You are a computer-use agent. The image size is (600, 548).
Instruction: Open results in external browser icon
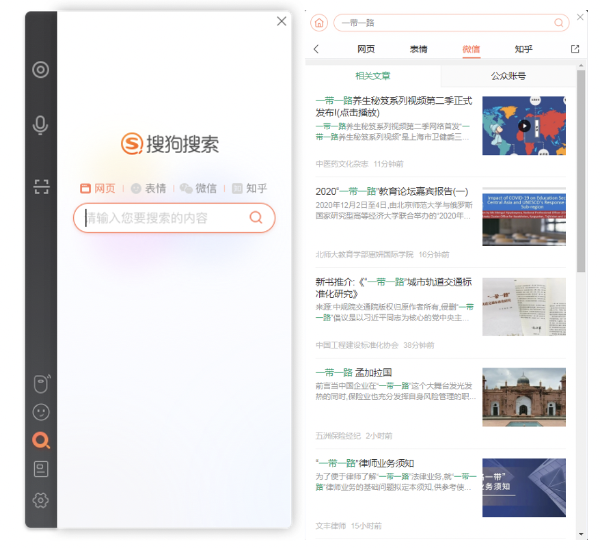[575, 49]
